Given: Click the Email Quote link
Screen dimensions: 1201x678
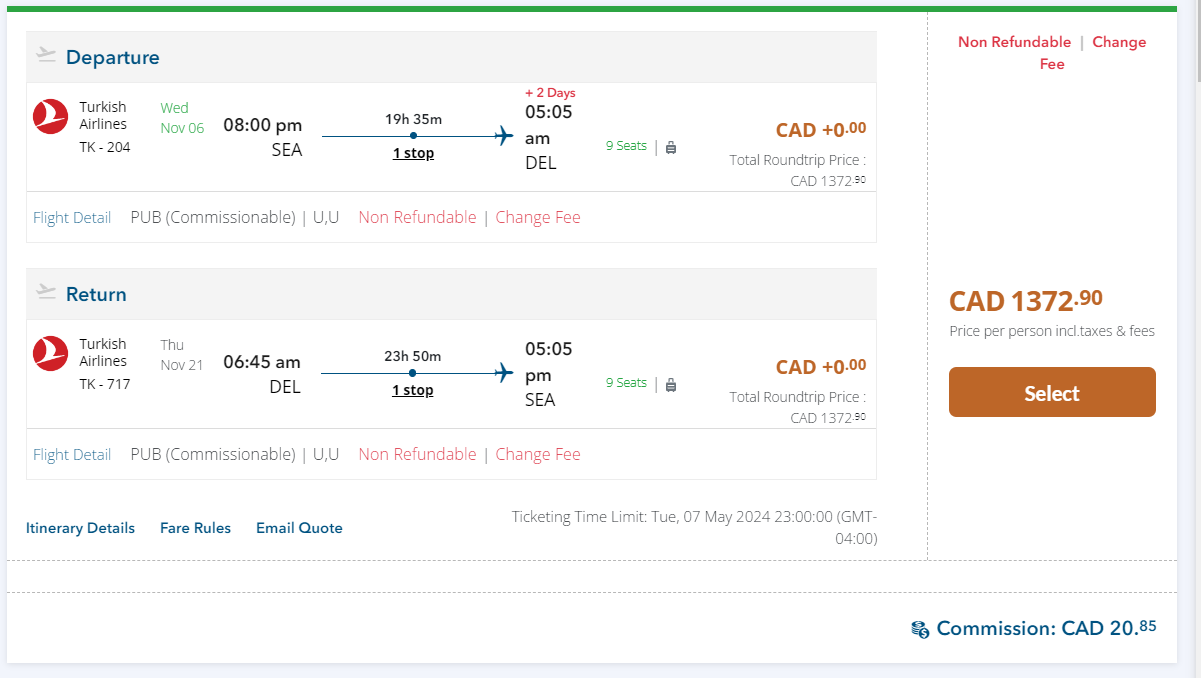Looking at the screenshot, I should [299, 528].
